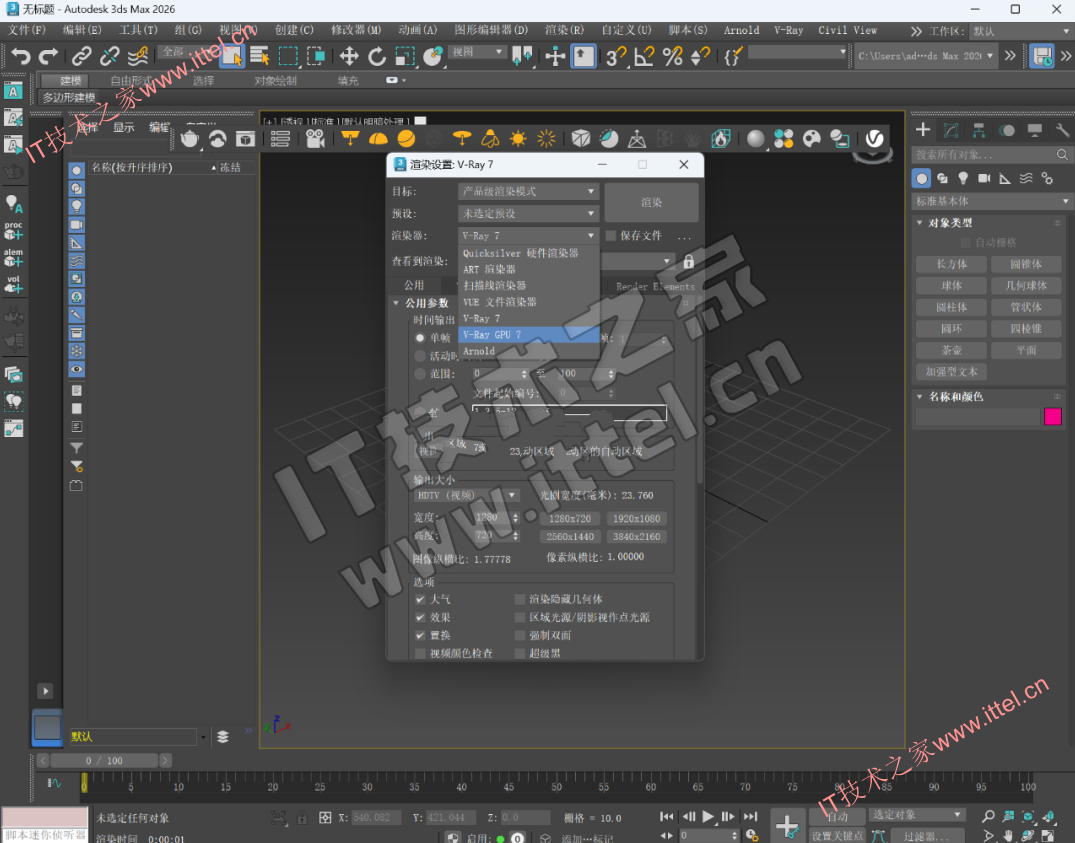
Task: Open the pink object color swatch
Action: [x=1052, y=417]
